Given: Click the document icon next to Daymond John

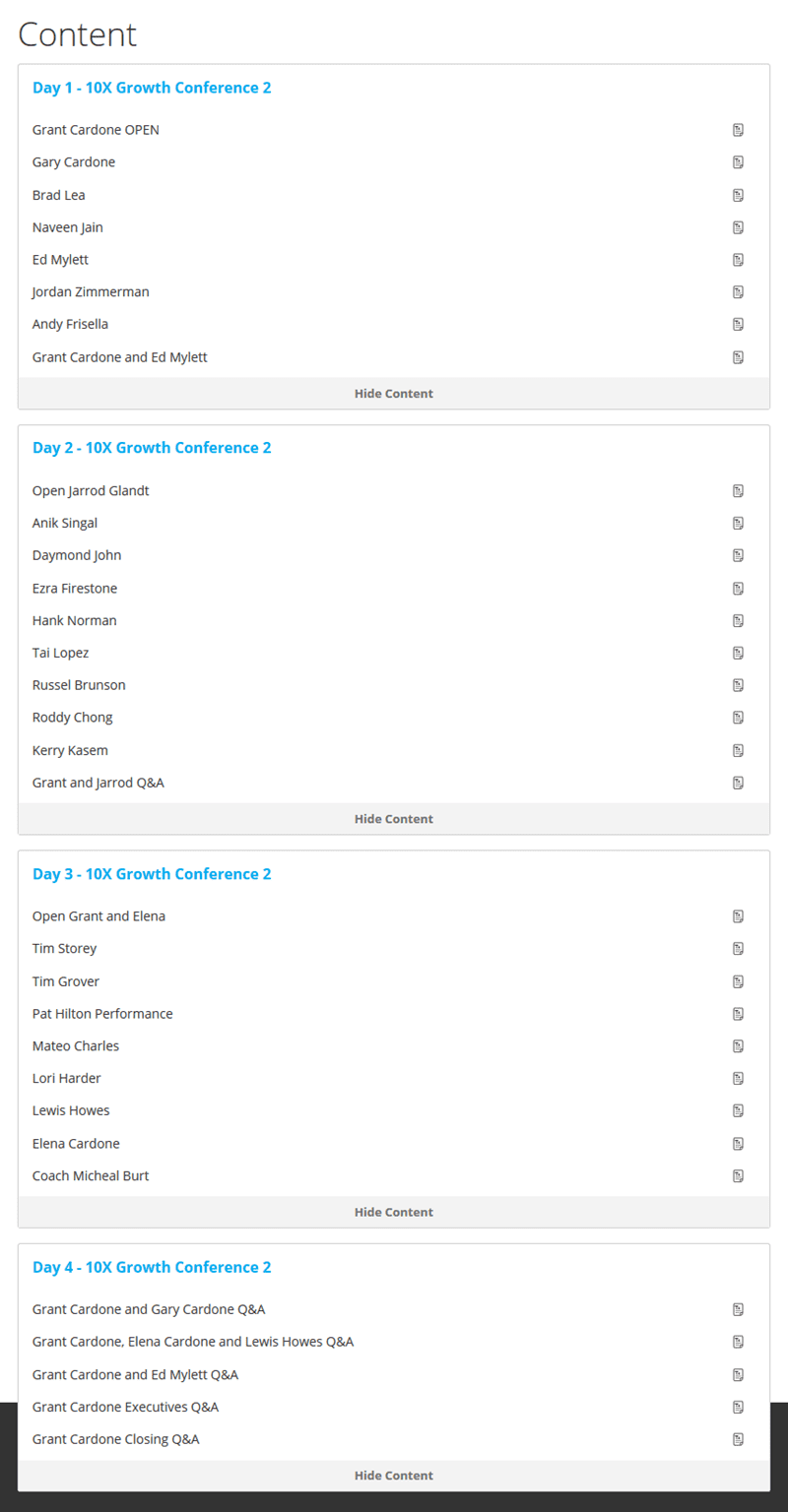Looking at the screenshot, I should tap(738, 555).
